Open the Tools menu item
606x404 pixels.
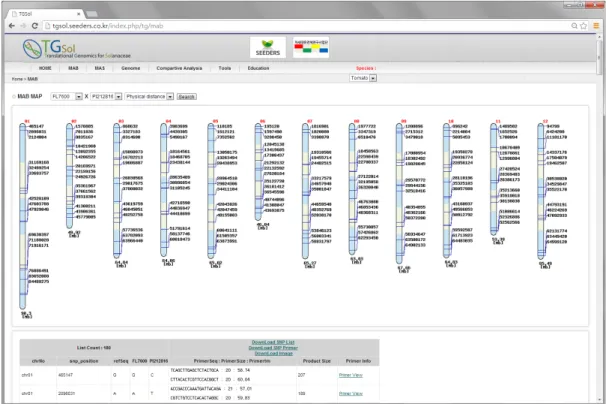point(225,68)
